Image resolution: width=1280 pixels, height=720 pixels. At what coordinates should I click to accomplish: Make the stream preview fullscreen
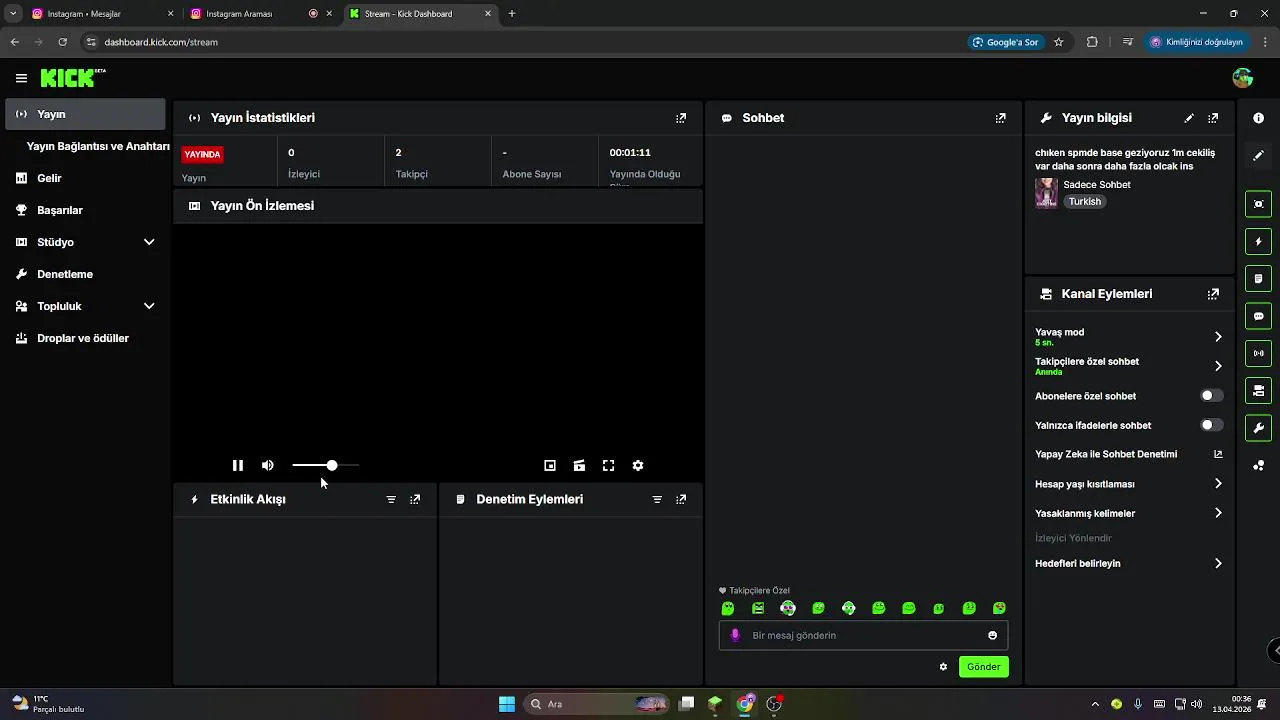tap(608, 465)
